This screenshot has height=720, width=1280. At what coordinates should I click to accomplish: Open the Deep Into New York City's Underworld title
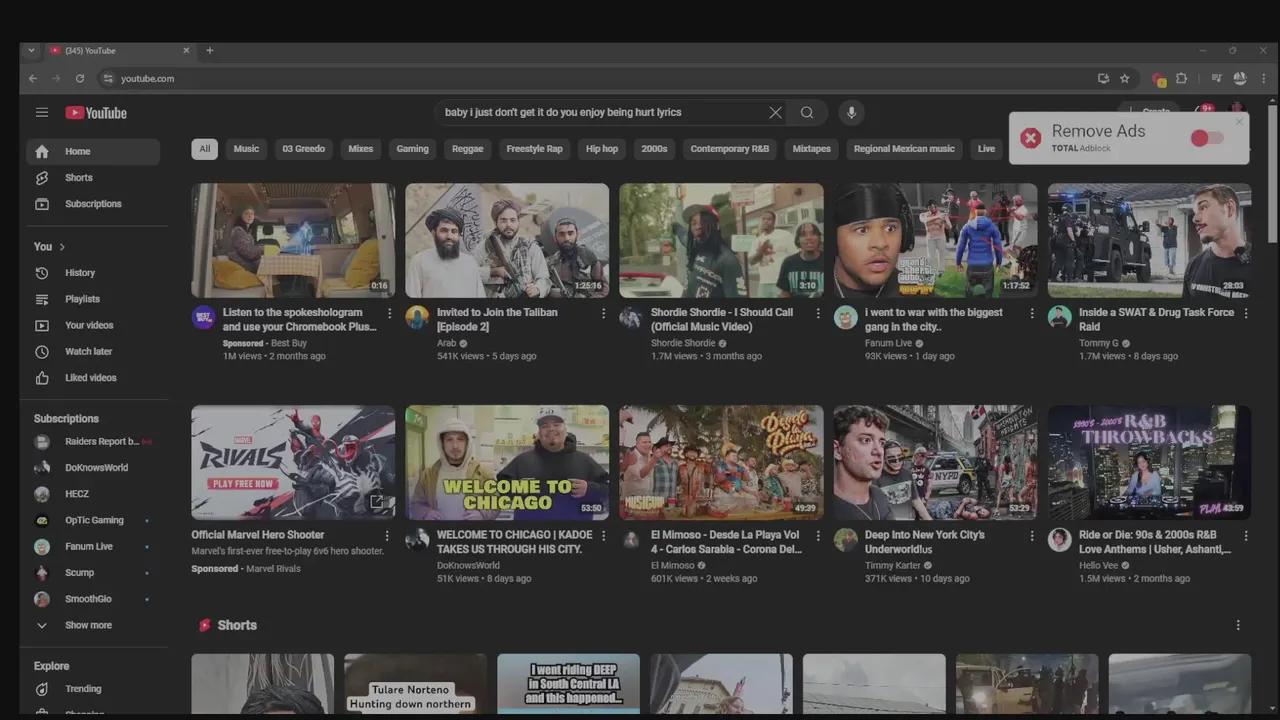925,542
